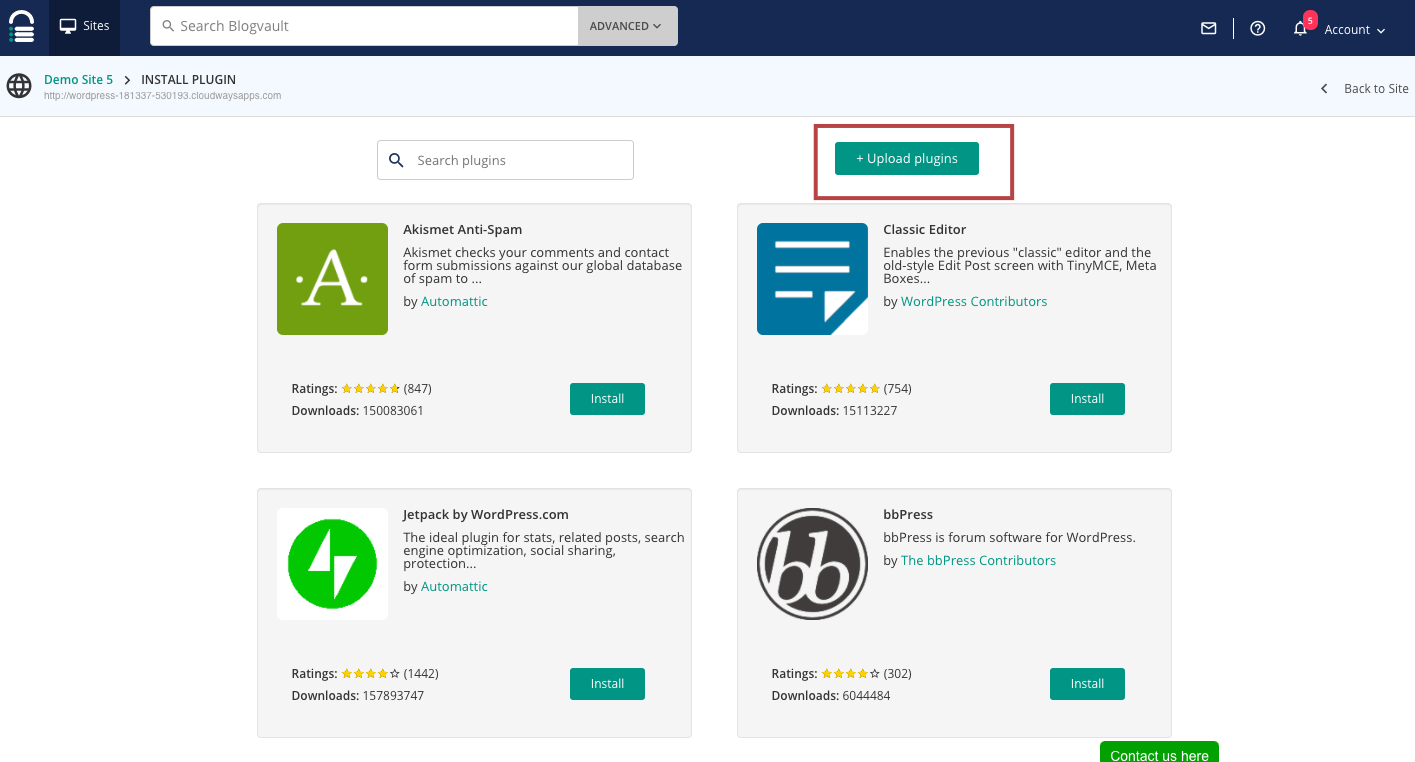
Task: Open Automattic author link under Jetpack
Action: [x=454, y=586]
